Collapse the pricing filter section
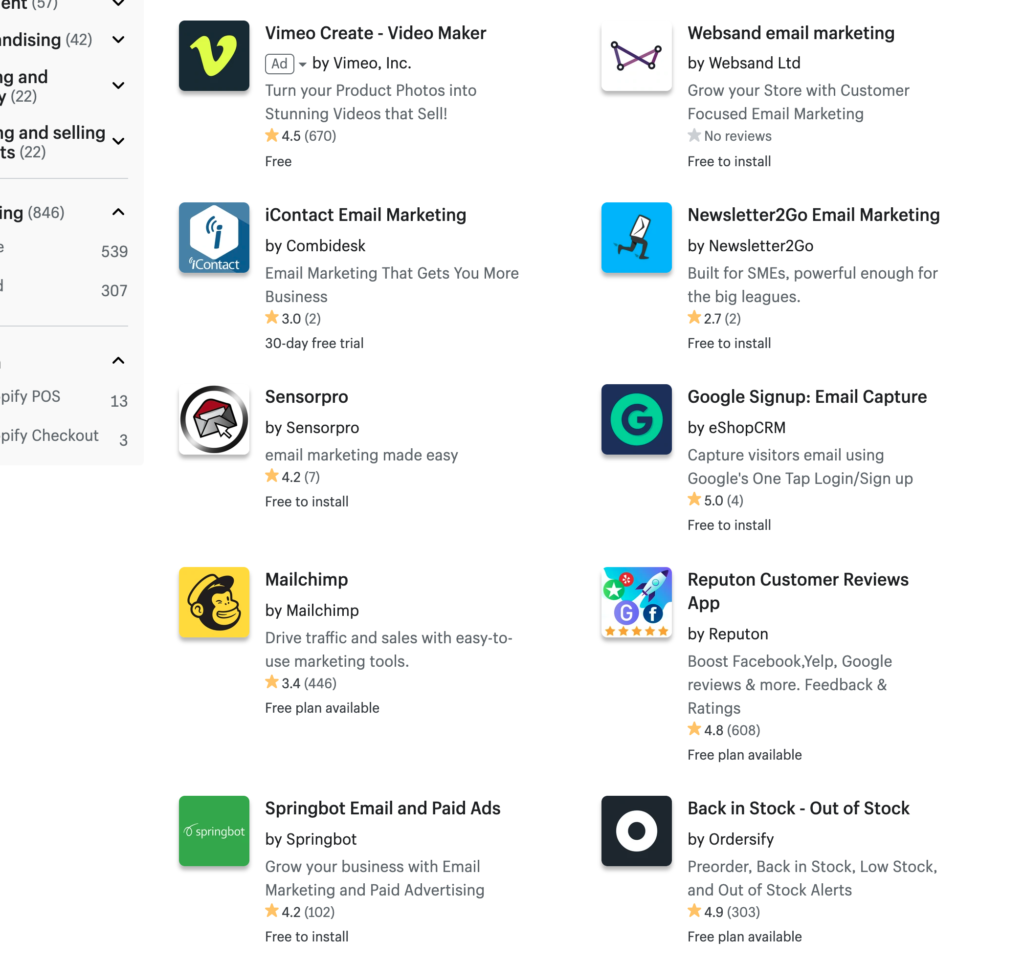 (117, 211)
